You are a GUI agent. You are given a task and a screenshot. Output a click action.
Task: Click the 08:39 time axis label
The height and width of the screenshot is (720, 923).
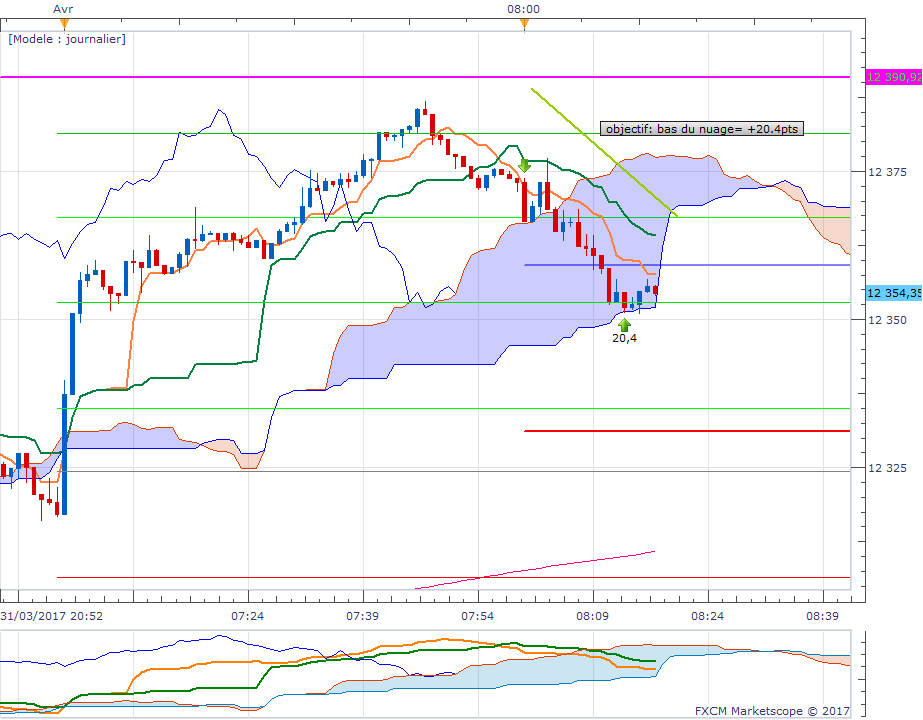pyautogui.click(x=822, y=616)
